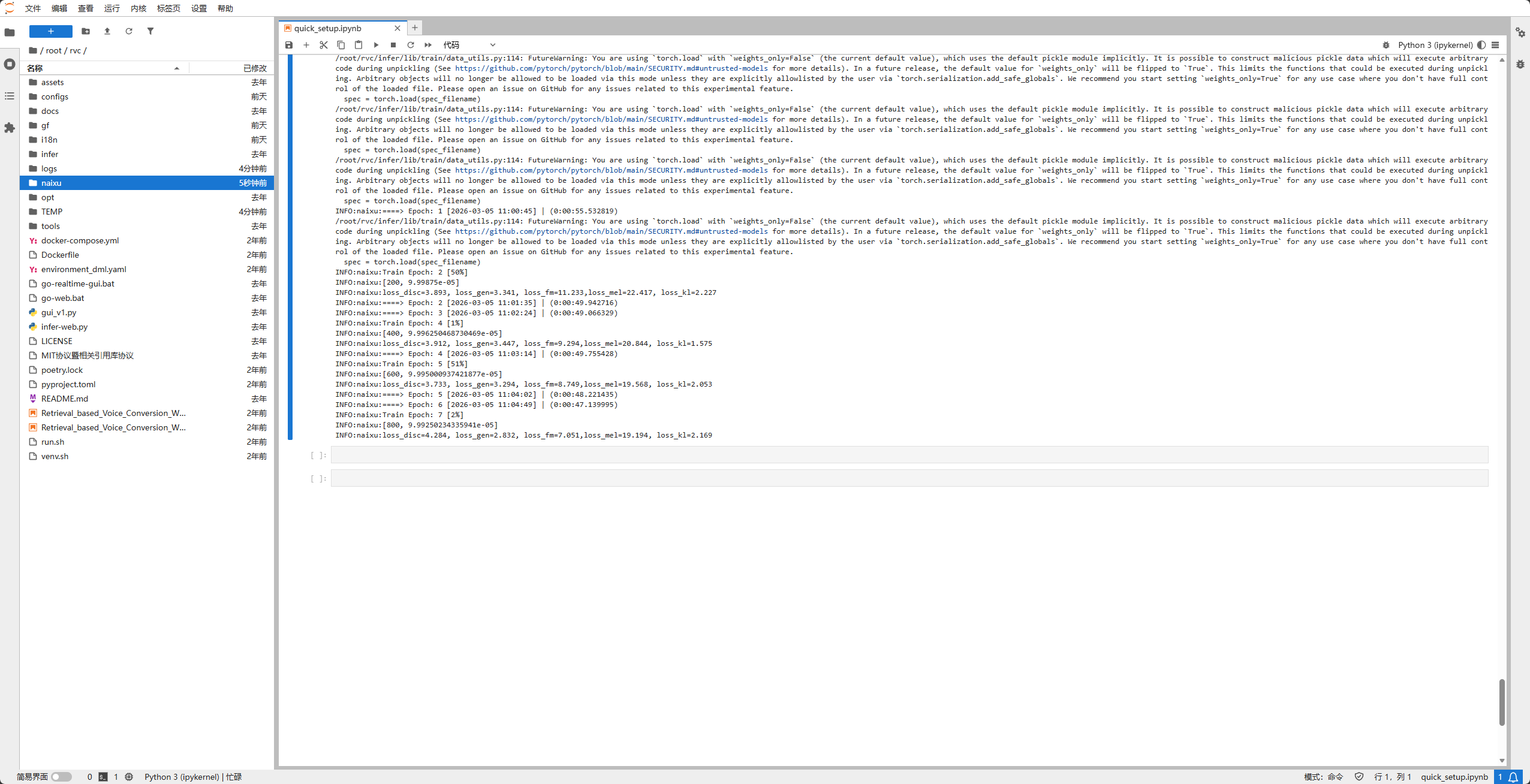Viewport: 1530px width, 784px height.
Task: Close the quick_setup.ipynb tab
Action: (x=397, y=28)
